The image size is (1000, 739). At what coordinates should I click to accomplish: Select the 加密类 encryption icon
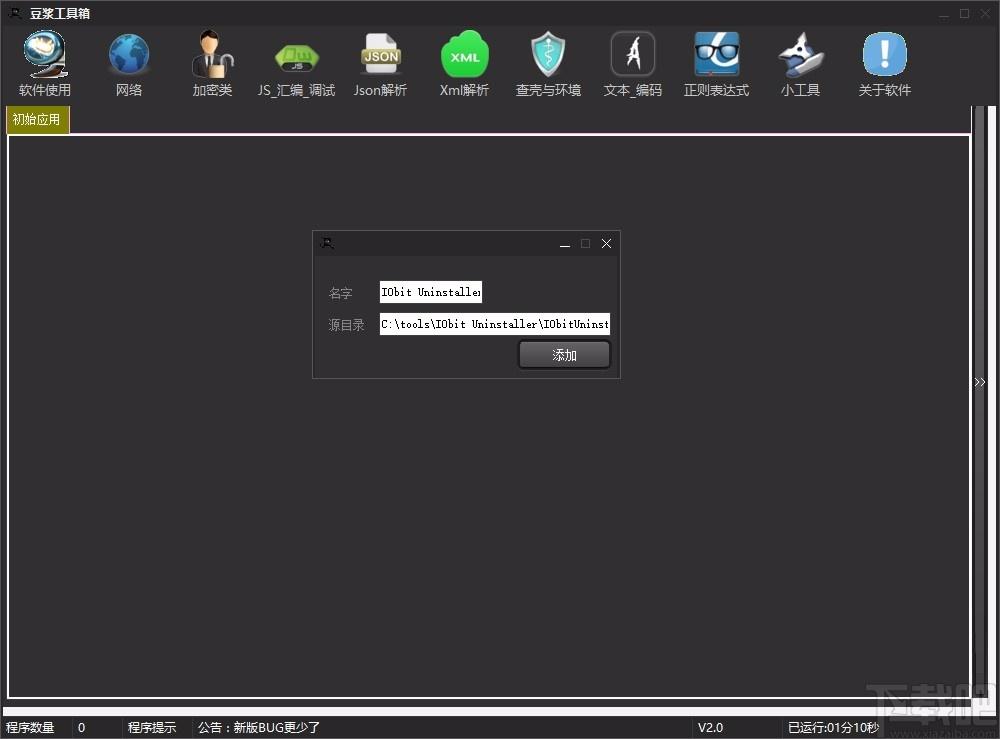tap(212, 55)
